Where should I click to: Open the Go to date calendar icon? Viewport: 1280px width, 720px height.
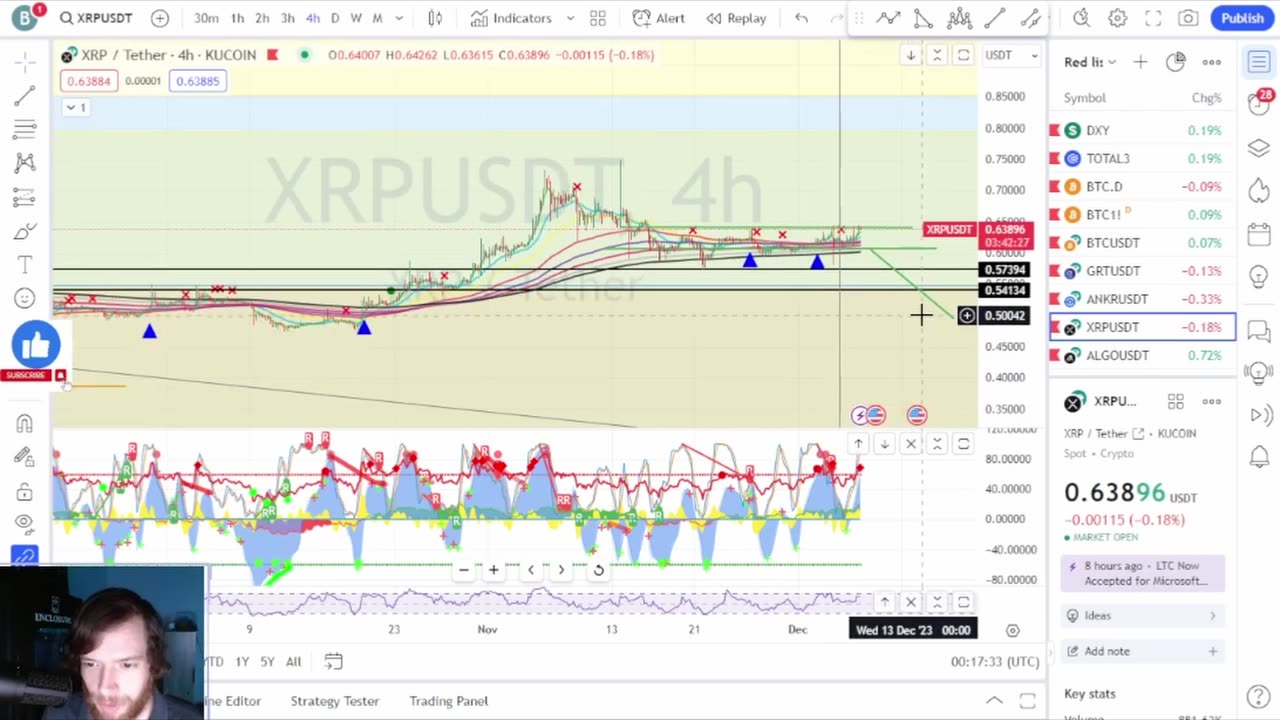point(333,661)
